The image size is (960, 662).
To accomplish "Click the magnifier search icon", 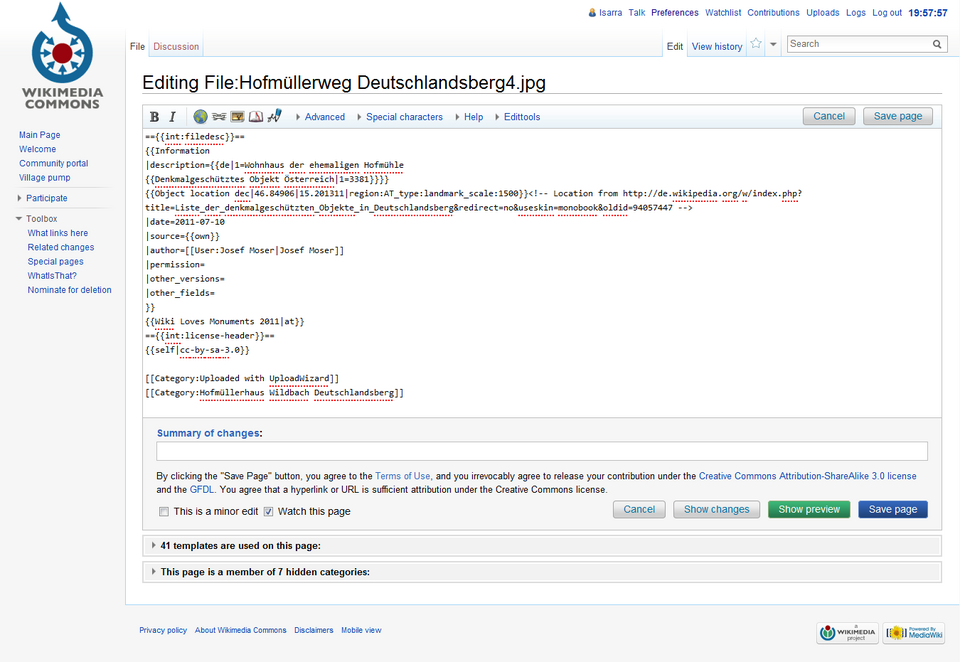I will coord(937,45).
